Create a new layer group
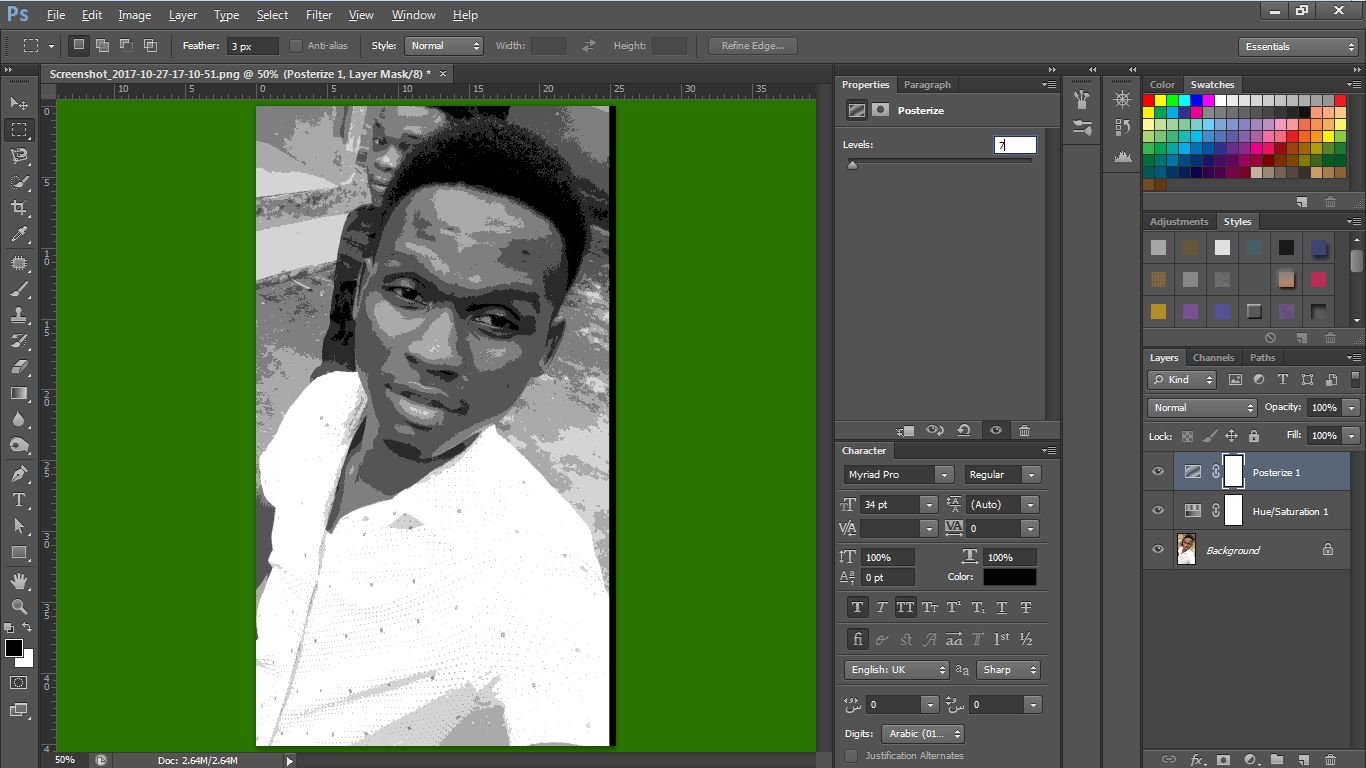Image resolution: width=1366 pixels, height=768 pixels. pyautogui.click(x=1277, y=760)
